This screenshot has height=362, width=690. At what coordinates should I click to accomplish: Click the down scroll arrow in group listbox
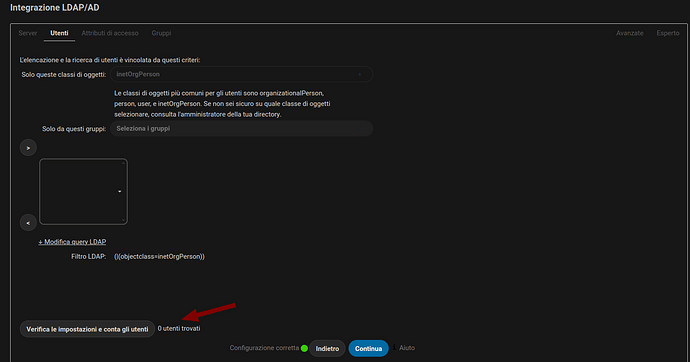123,220
